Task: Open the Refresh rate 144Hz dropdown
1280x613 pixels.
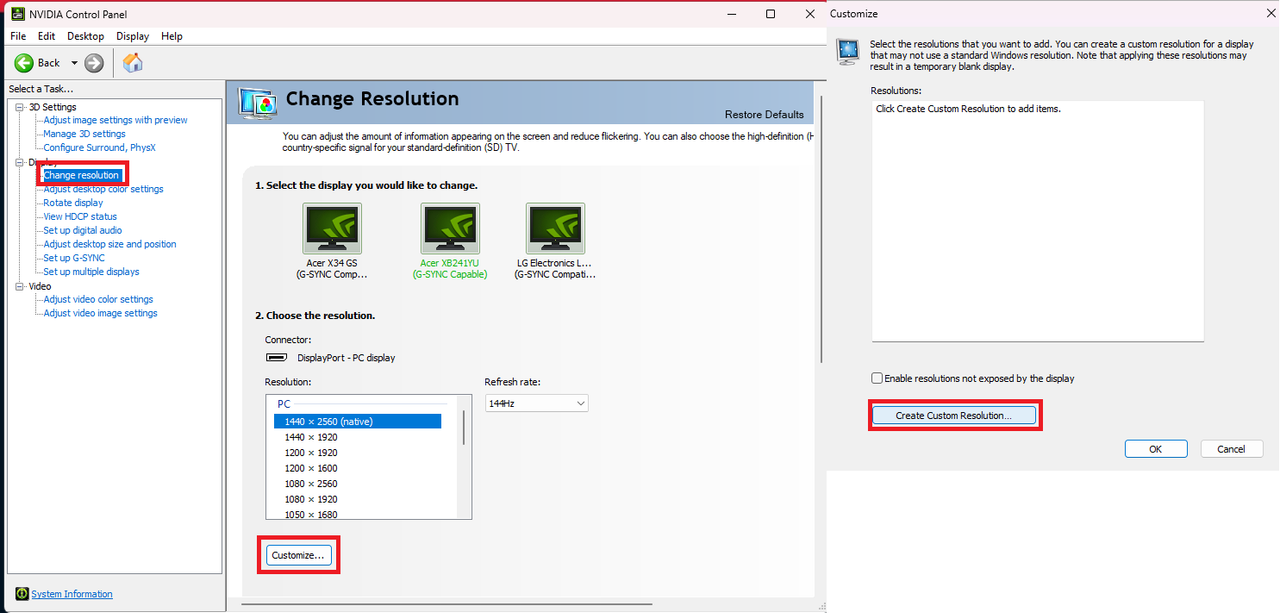Action: [x=537, y=403]
